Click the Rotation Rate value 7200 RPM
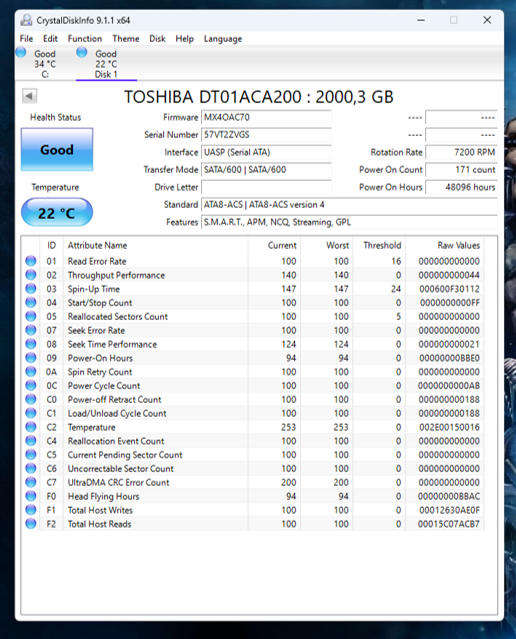516x639 pixels. (x=461, y=152)
